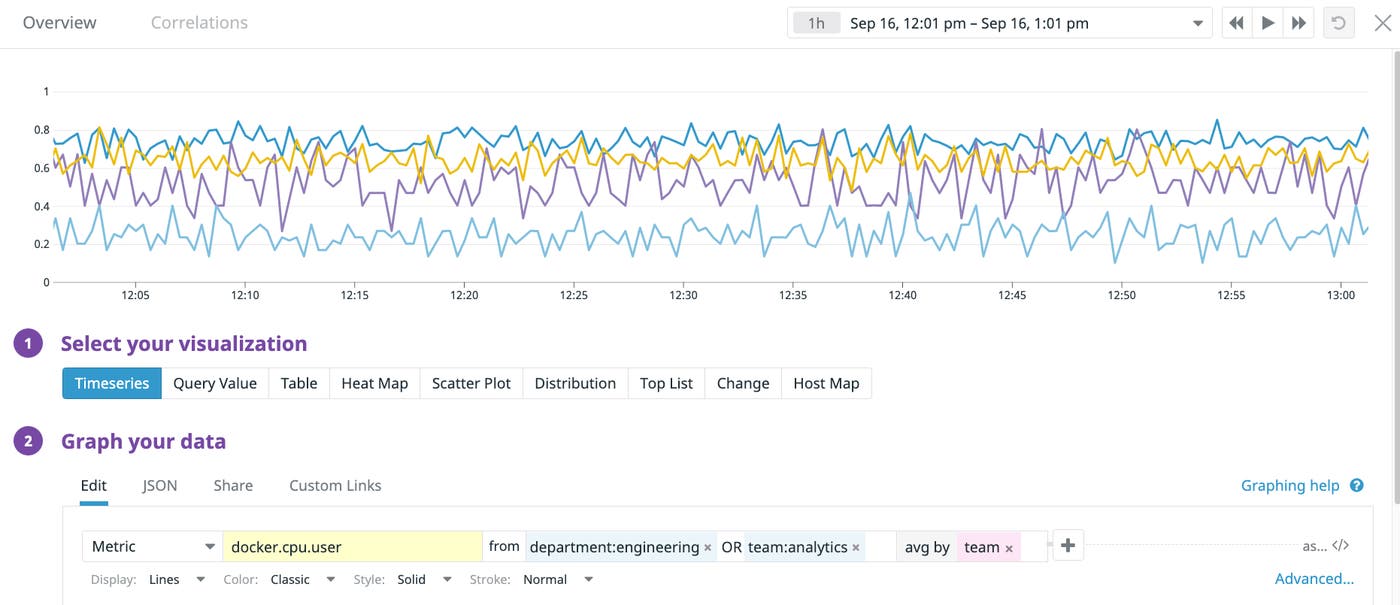This screenshot has width=1400, height=605.
Task: Click the Graphing help question mark icon
Action: point(1356,484)
